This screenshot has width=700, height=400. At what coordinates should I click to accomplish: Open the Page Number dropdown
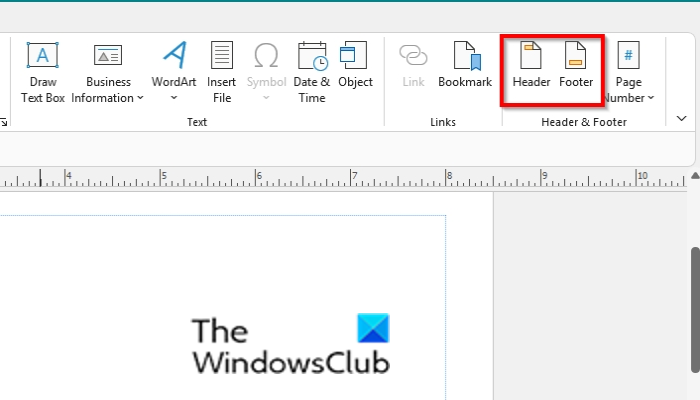pos(629,73)
